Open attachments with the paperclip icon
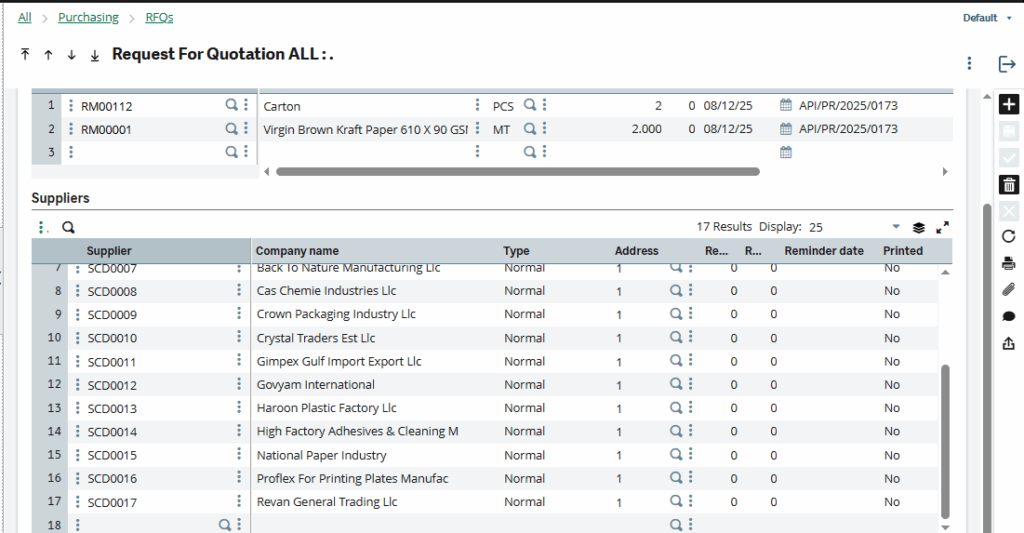The image size is (1024, 533). (x=1008, y=290)
